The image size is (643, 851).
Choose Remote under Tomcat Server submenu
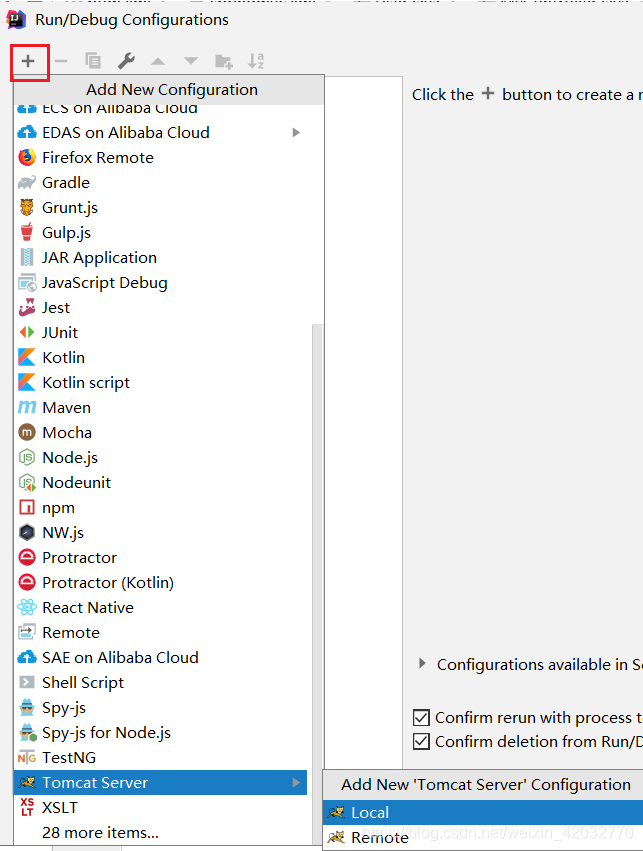tap(483, 837)
